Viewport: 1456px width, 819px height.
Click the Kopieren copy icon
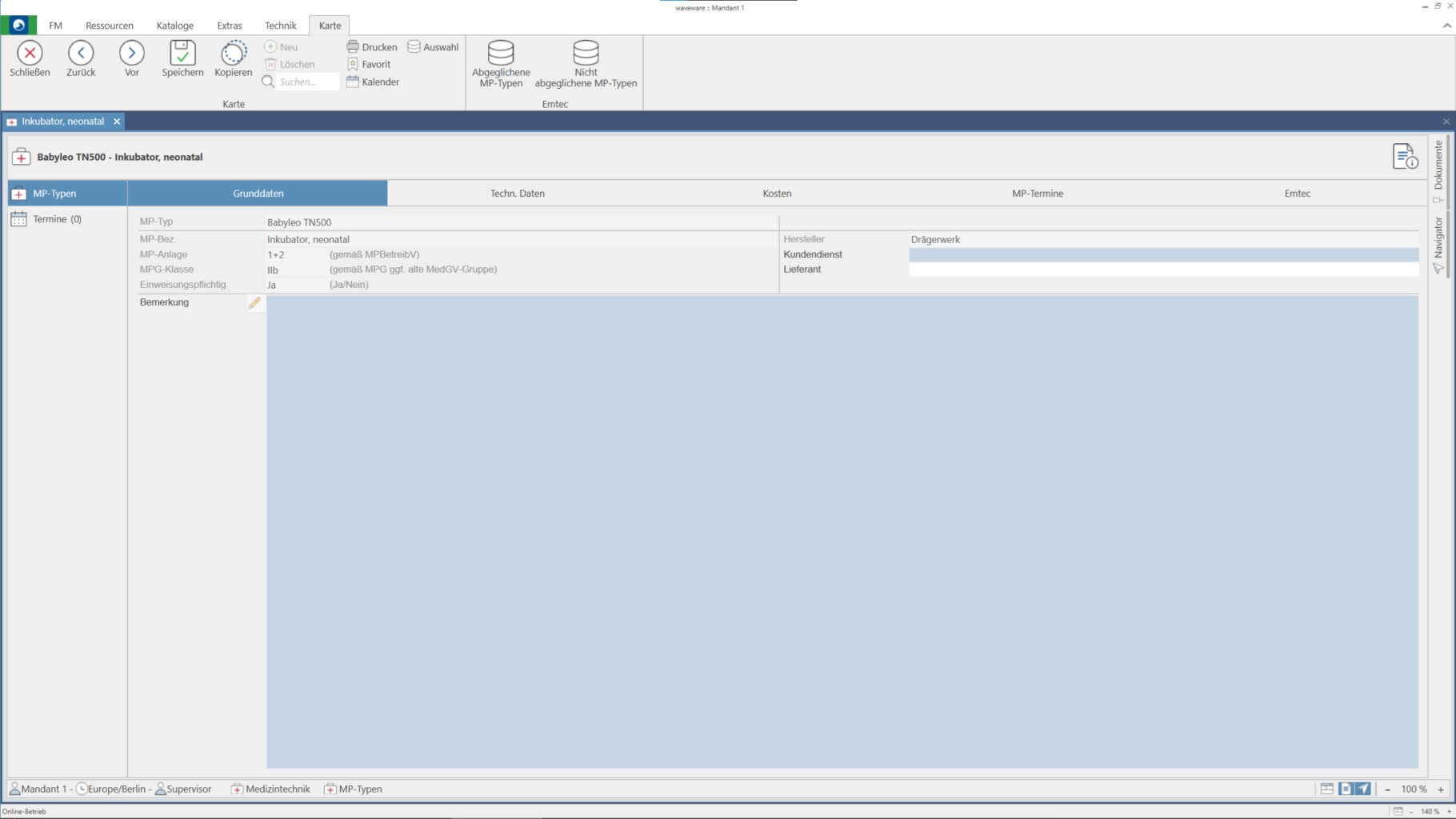[x=233, y=54]
